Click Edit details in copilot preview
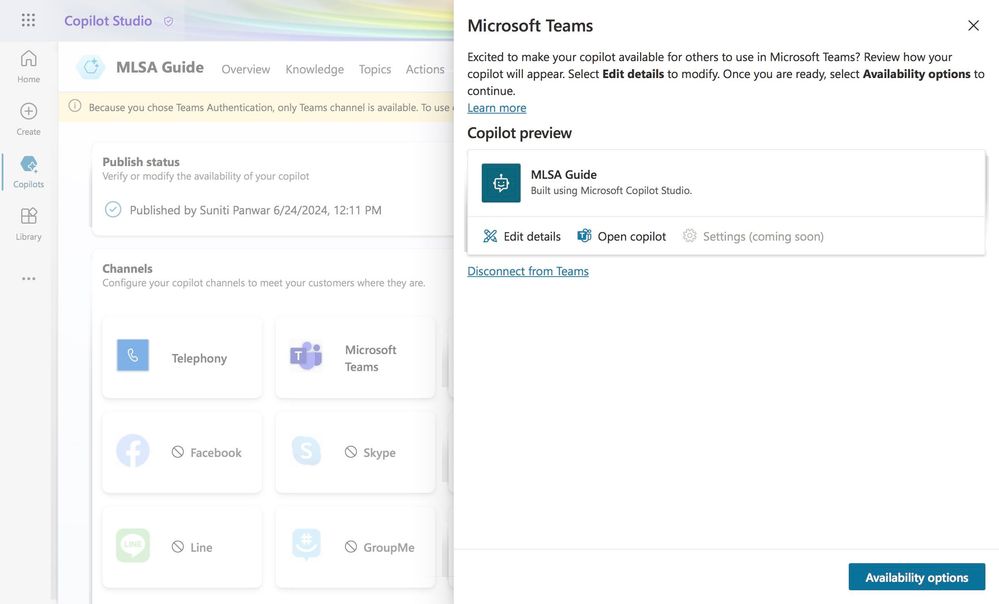999x604 pixels. pos(522,236)
